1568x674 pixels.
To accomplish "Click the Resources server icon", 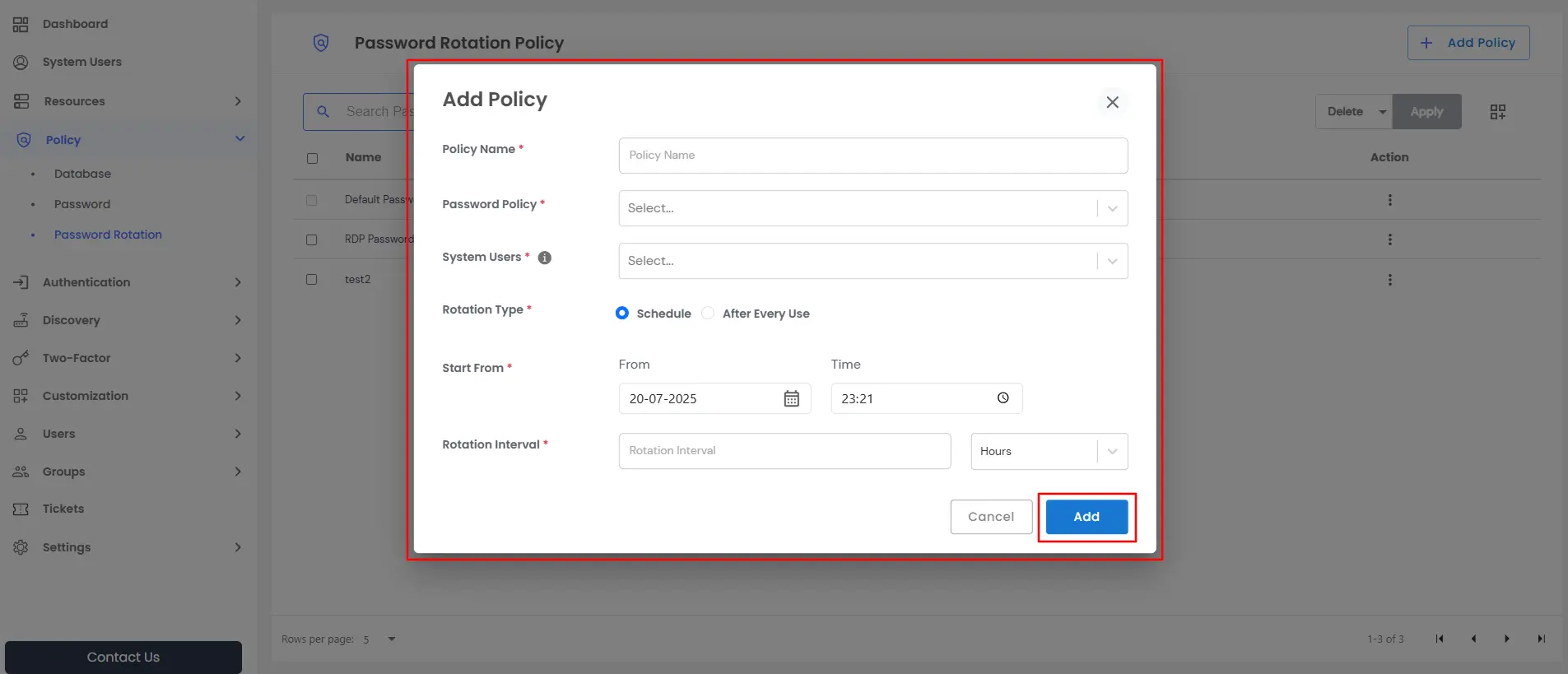I will (x=21, y=101).
